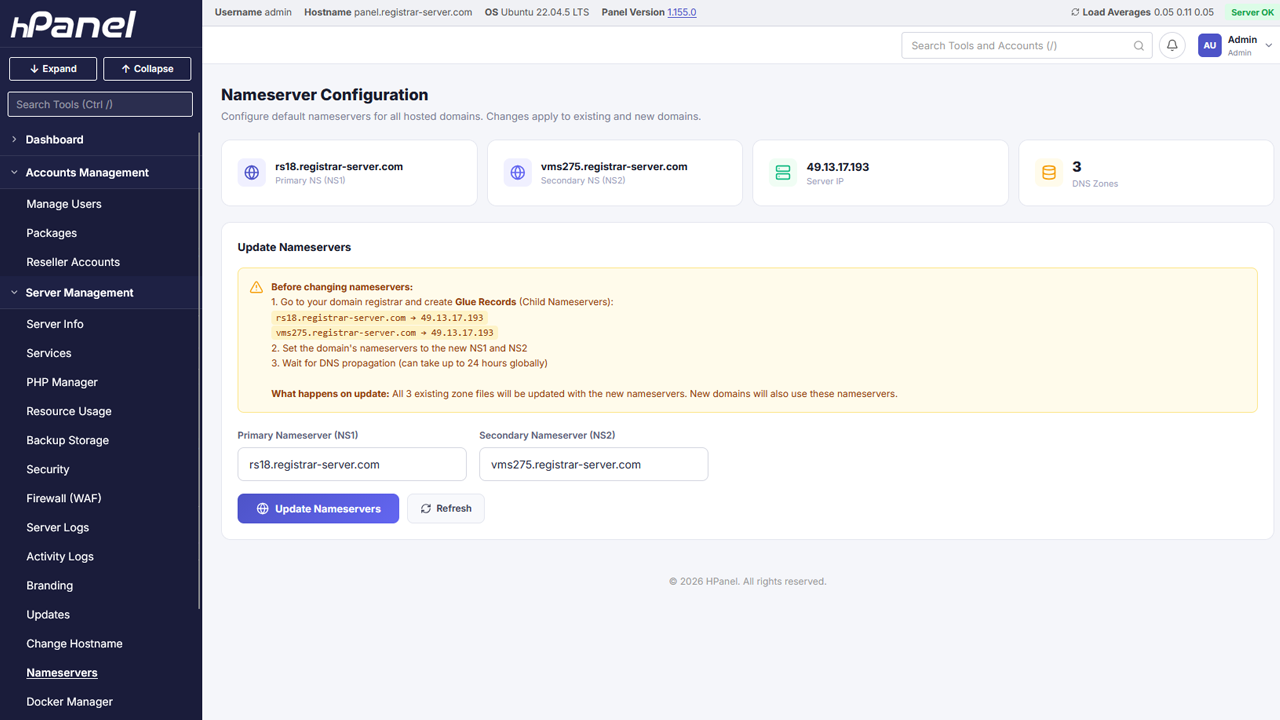
Task: Expand all sidebar sections
Action: [x=53, y=69]
